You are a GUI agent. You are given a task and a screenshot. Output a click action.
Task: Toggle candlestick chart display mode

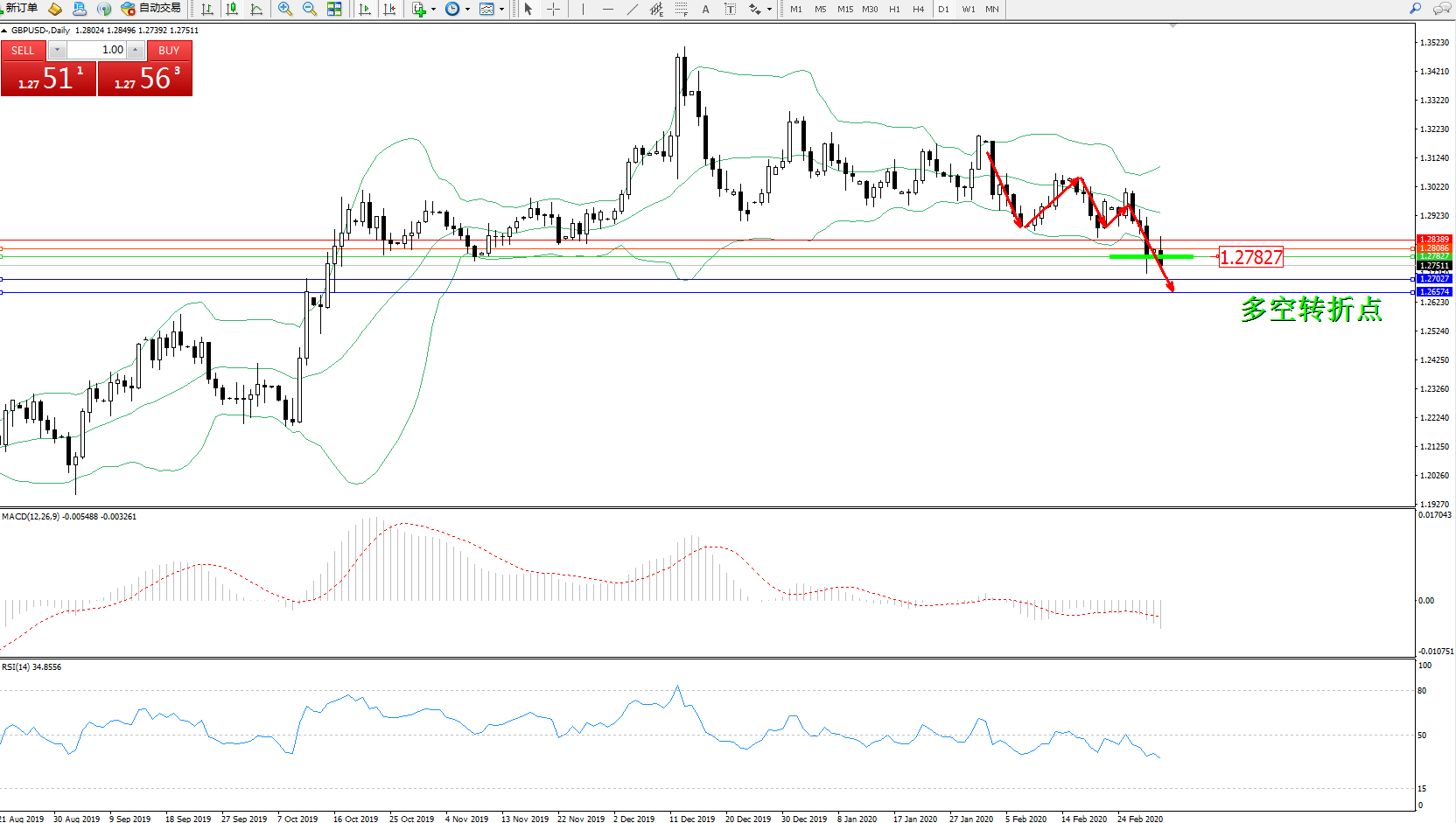coord(232,9)
